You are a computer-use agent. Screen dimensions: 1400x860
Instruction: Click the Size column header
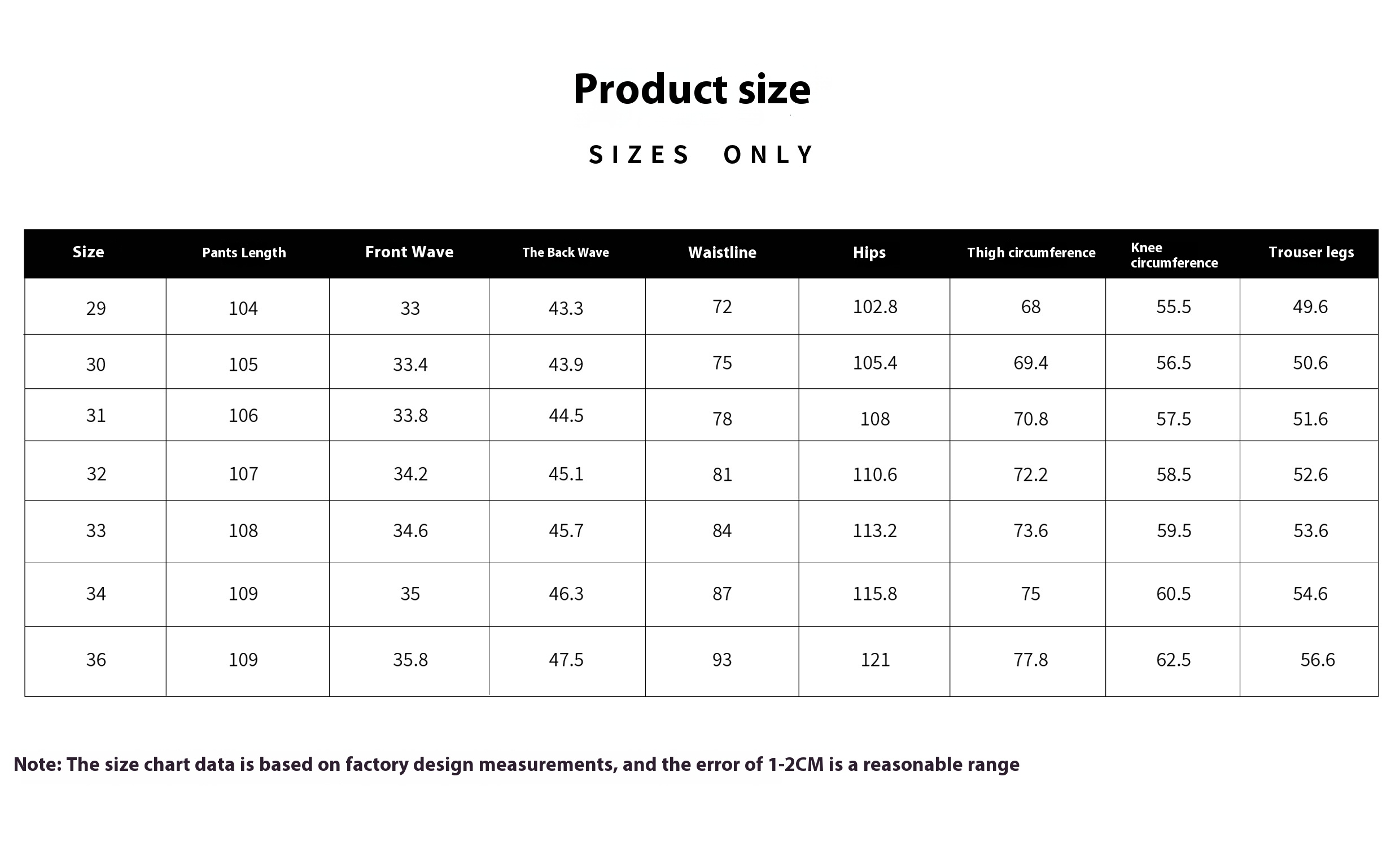pos(88,253)
